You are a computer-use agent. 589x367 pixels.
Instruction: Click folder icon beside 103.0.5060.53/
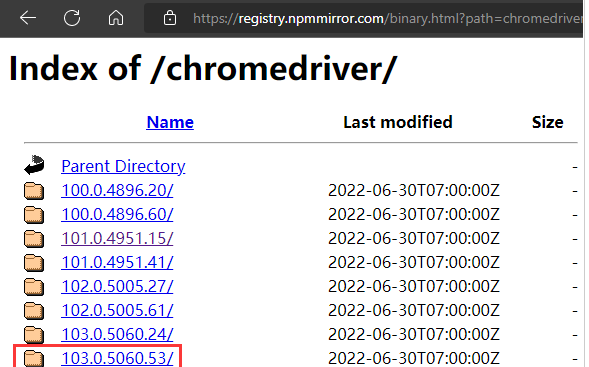point(34,358)
